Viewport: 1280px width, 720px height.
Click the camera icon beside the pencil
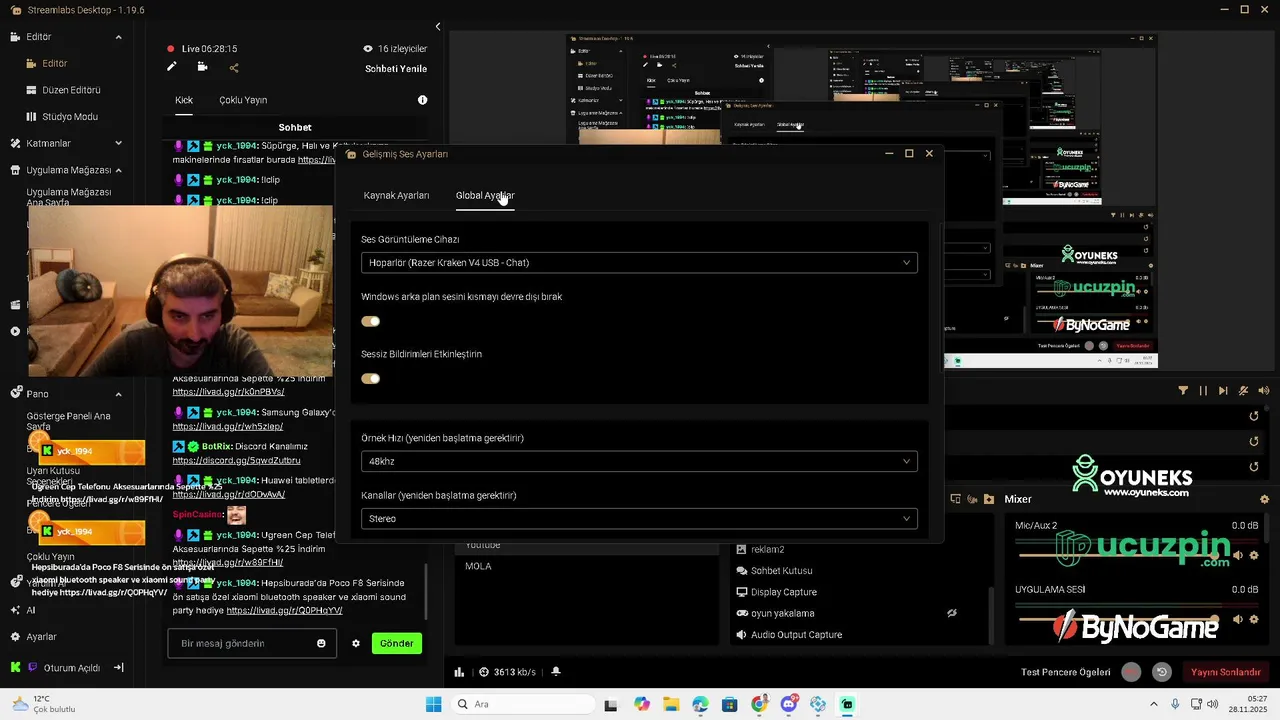click(x=202, y=67)
